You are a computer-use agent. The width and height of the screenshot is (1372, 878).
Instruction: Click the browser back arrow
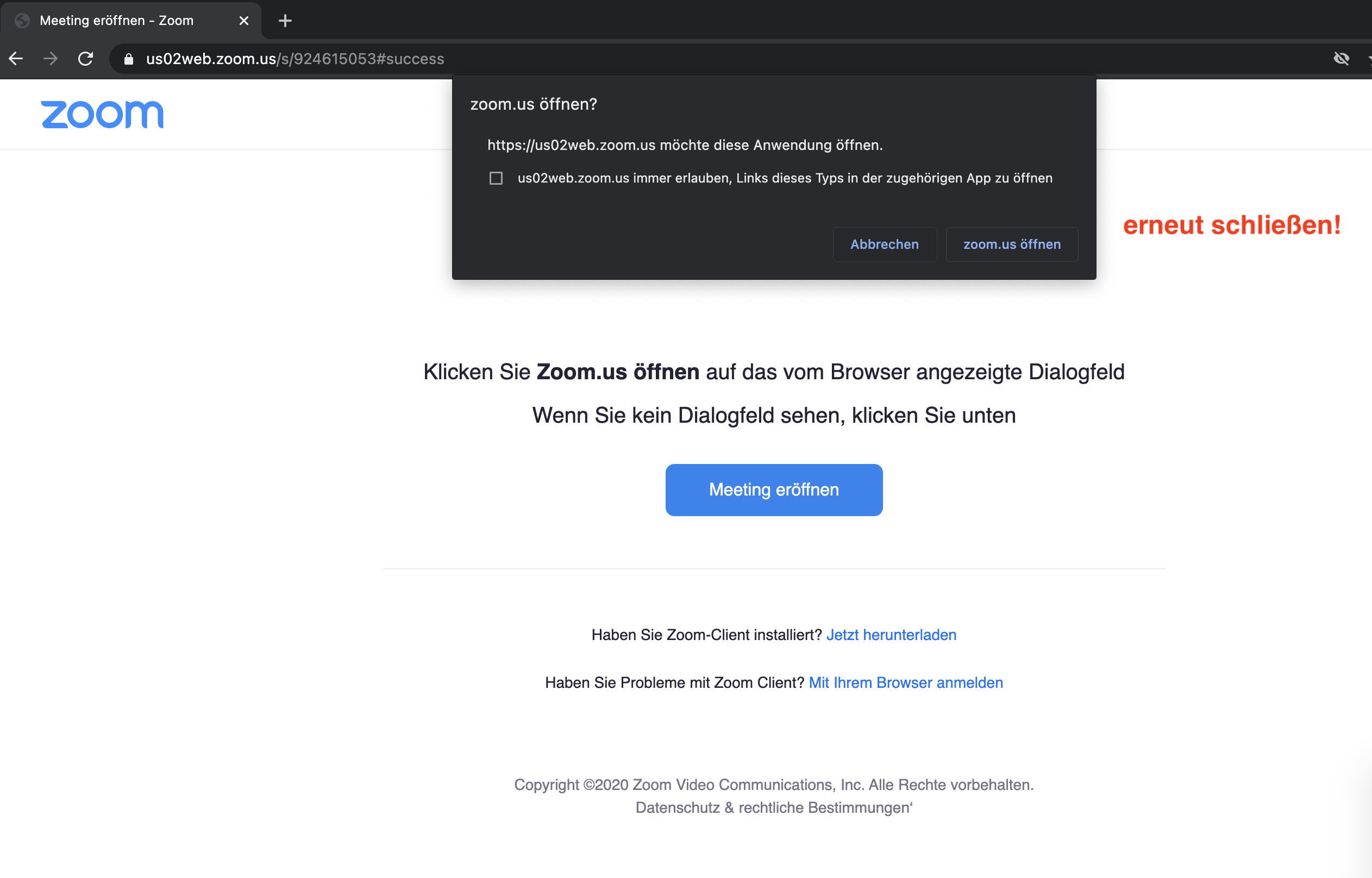pyautogui.click(x=16, y=59)
